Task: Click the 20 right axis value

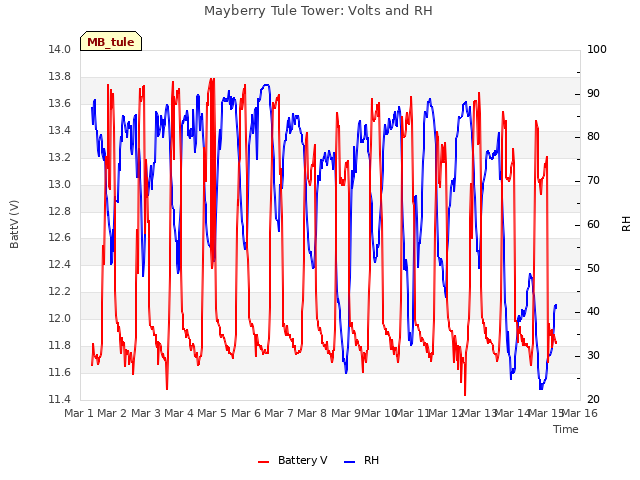Action: click(x=593, y=399)
